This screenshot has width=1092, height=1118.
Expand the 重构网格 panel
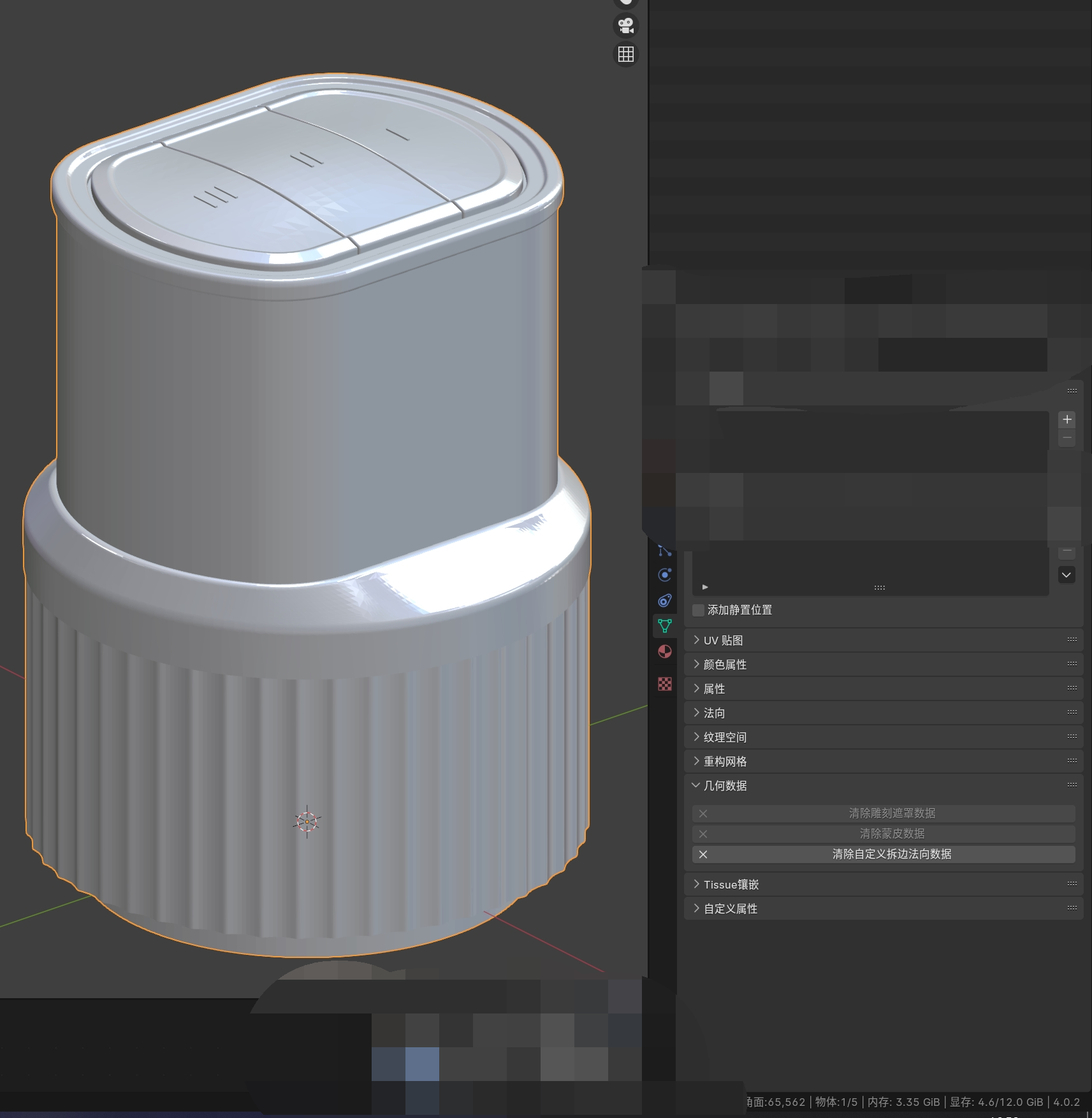pyautogui.click(x=884, y=761)
